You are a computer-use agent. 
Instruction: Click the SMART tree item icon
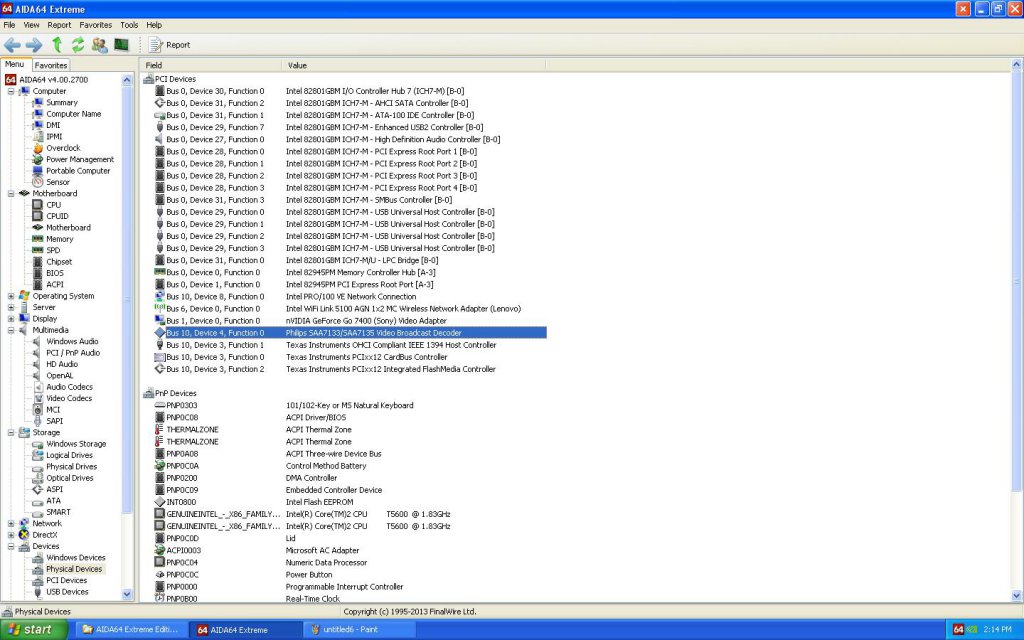point(37,513)
